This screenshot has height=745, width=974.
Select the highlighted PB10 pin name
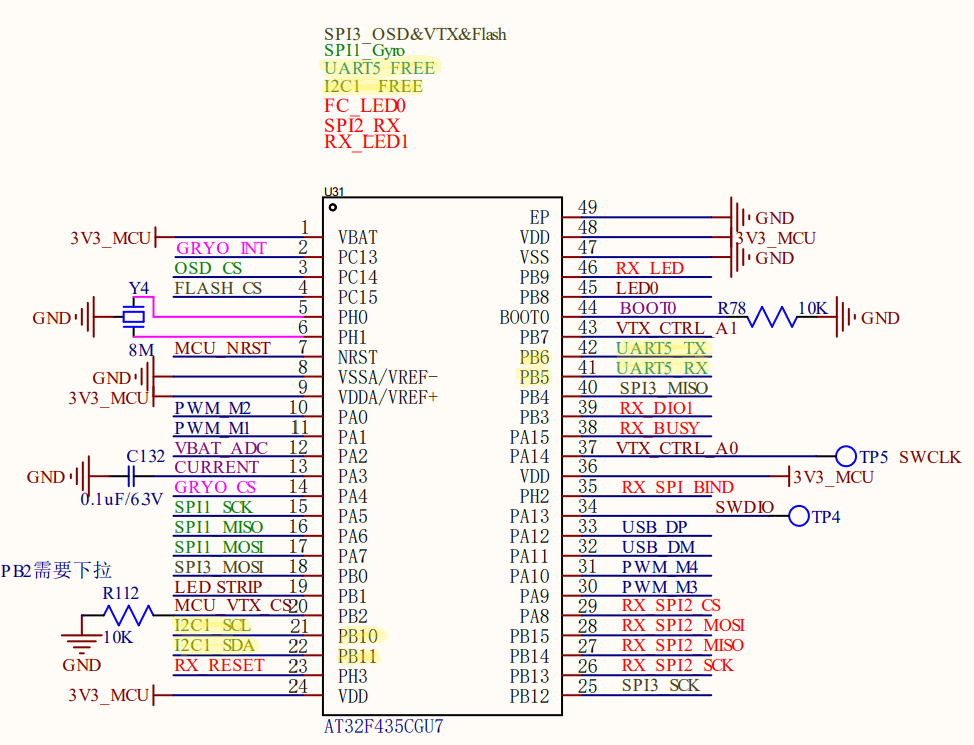coord(358,636)
